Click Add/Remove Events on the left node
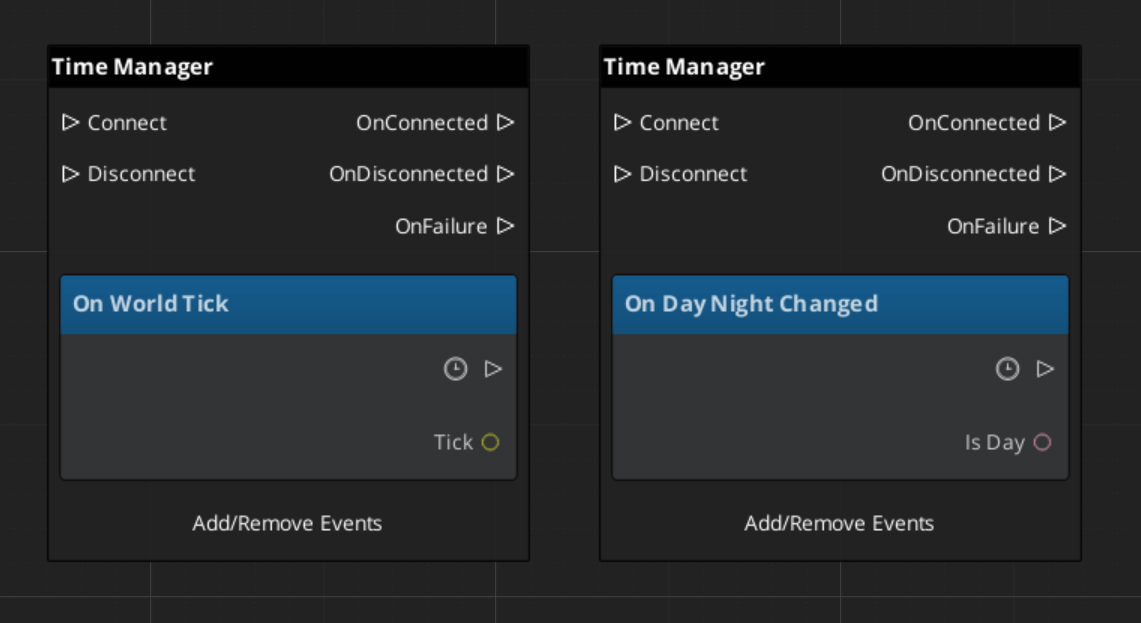This screenshot has width=1141, height=623. [x=288, y=523]
